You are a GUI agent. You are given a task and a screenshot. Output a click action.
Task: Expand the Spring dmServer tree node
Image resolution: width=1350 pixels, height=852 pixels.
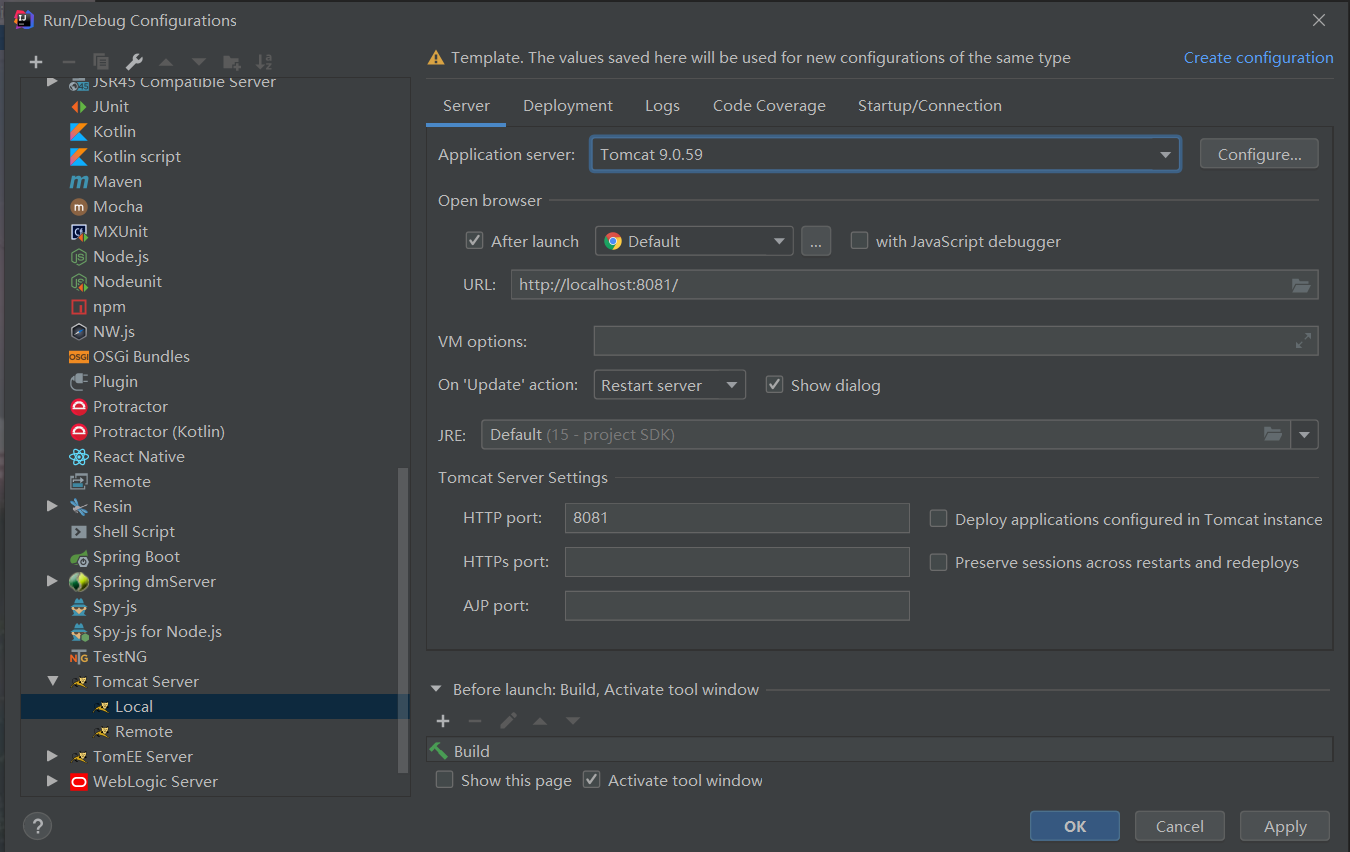click(x=53, y=581)
